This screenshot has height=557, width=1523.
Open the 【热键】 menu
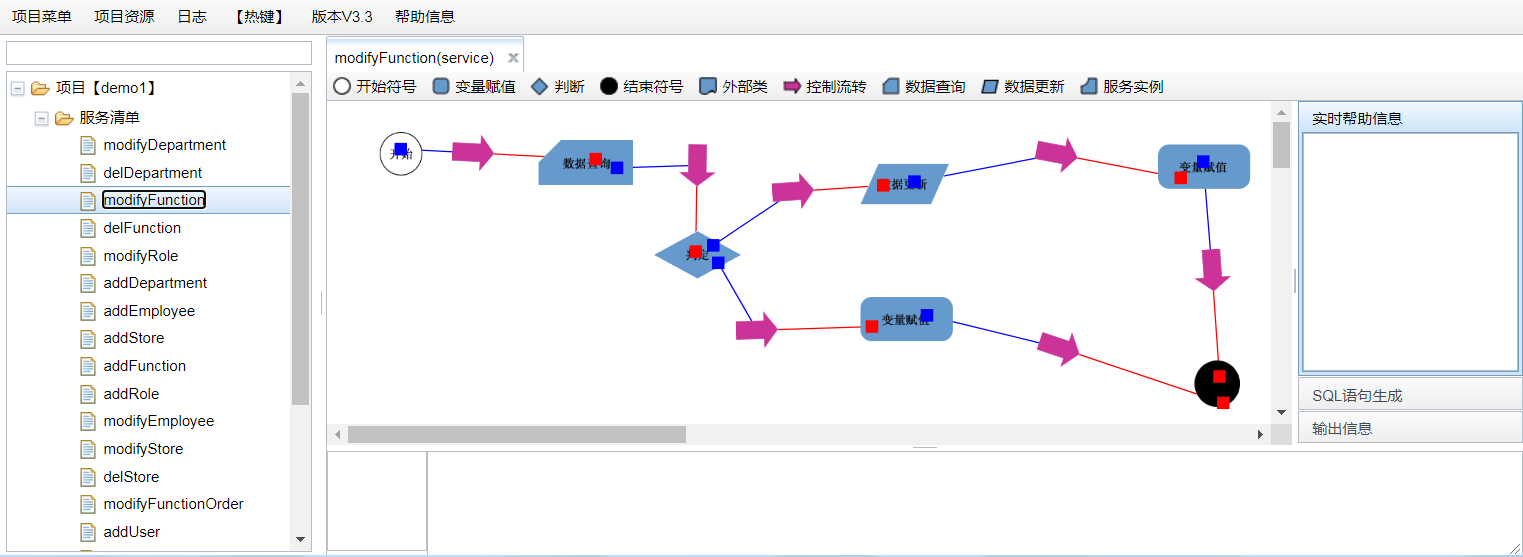click(x=259, y=16)
